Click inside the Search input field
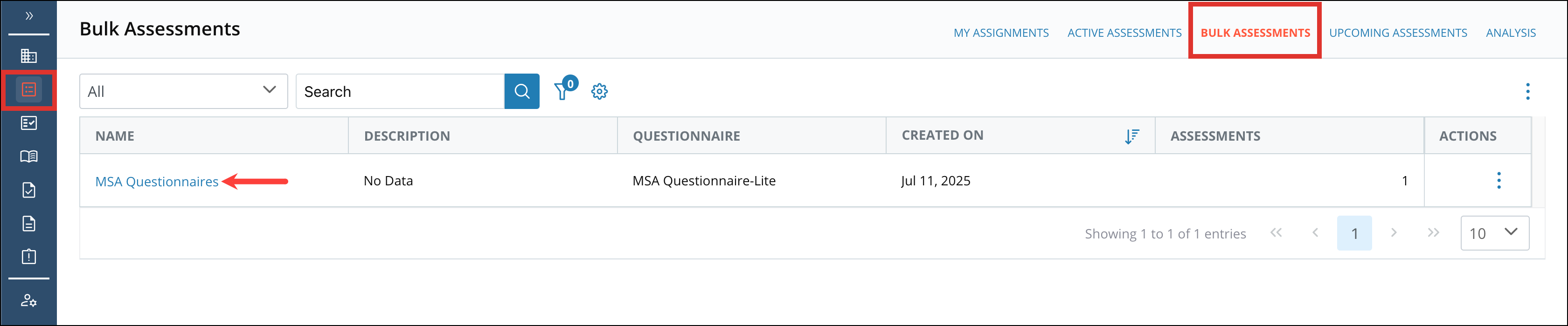Screen dimensions: 1568x326 click(395, 91)
